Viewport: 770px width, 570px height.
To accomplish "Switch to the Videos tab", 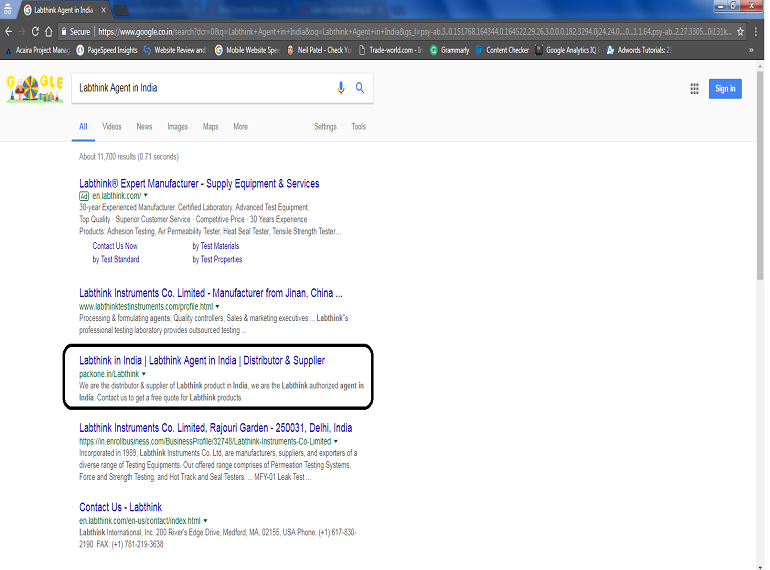I will tap(111, 127).
